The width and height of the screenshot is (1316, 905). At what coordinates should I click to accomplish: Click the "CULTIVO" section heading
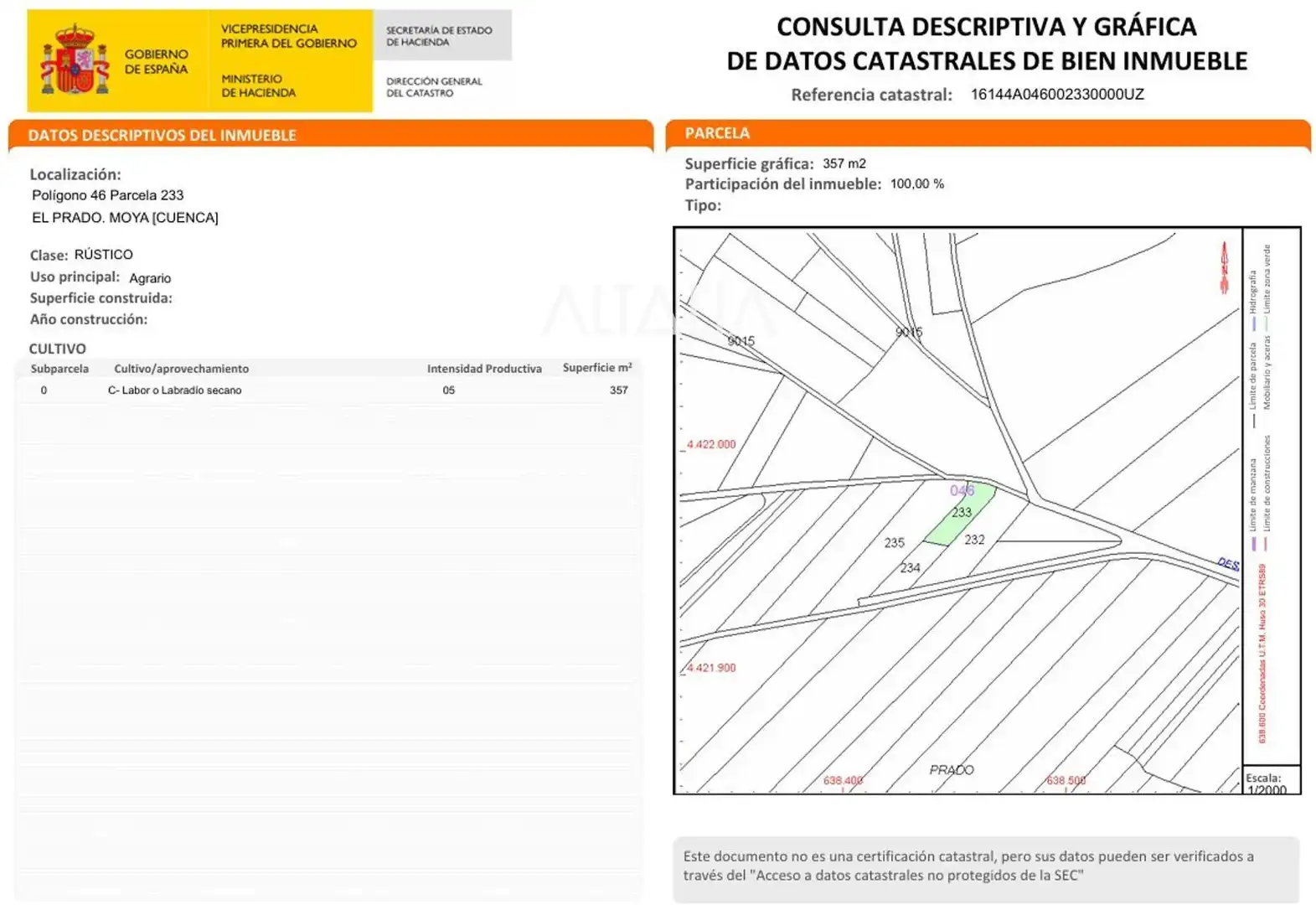point(58,349)
